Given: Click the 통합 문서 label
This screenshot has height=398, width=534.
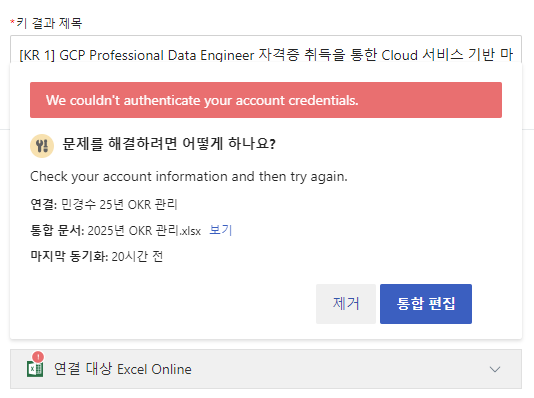Looking at the screenshot, I should pyautogui.click(x=57, y=231).
